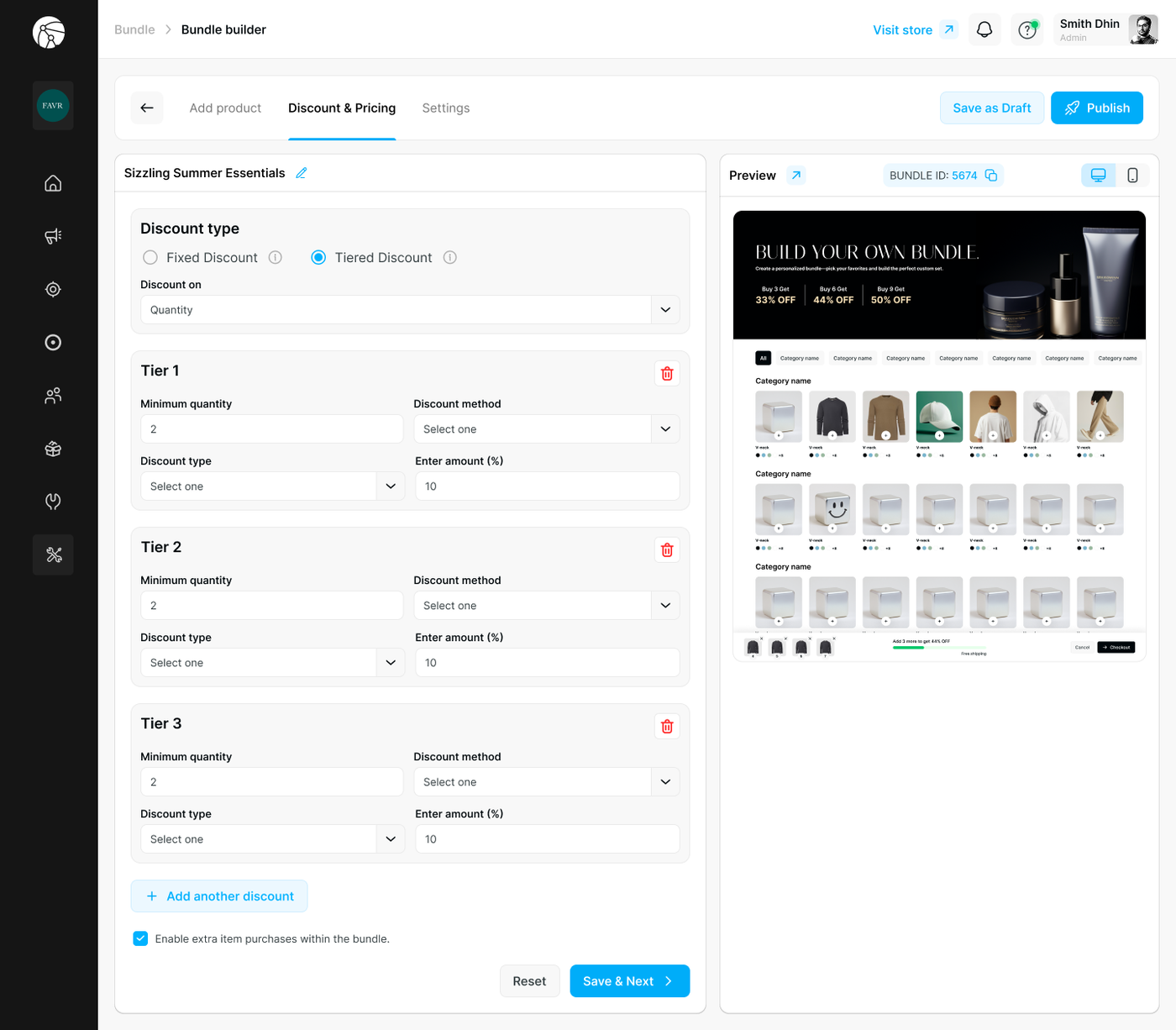This screenshot has height=1030, width=1176.
Task: Select the circle-with-dot icon in sidebar
Action: 53,342
